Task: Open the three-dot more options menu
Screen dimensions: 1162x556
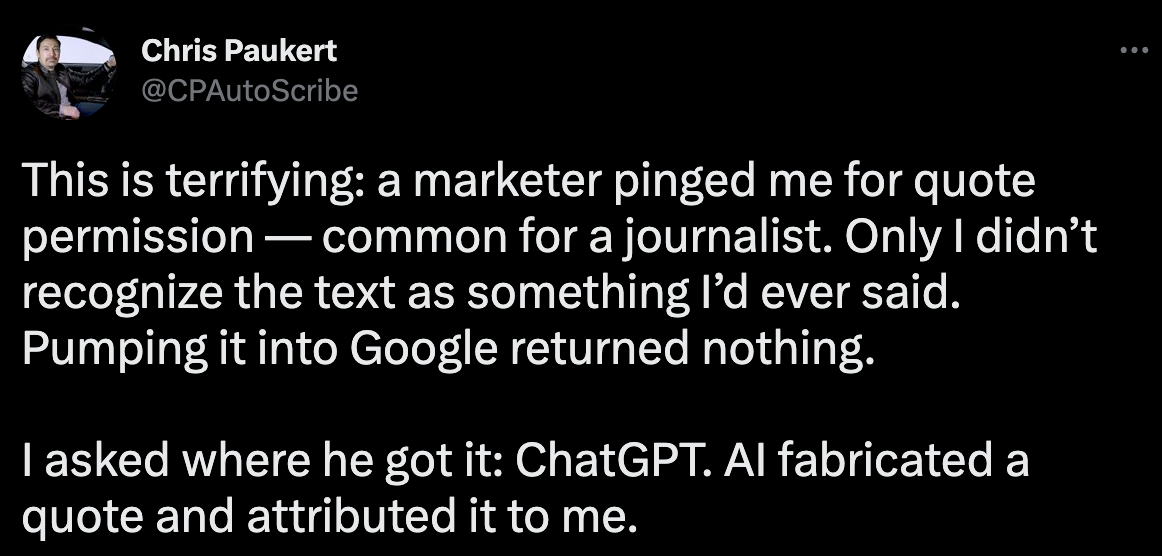Action: pos(1134,51)
